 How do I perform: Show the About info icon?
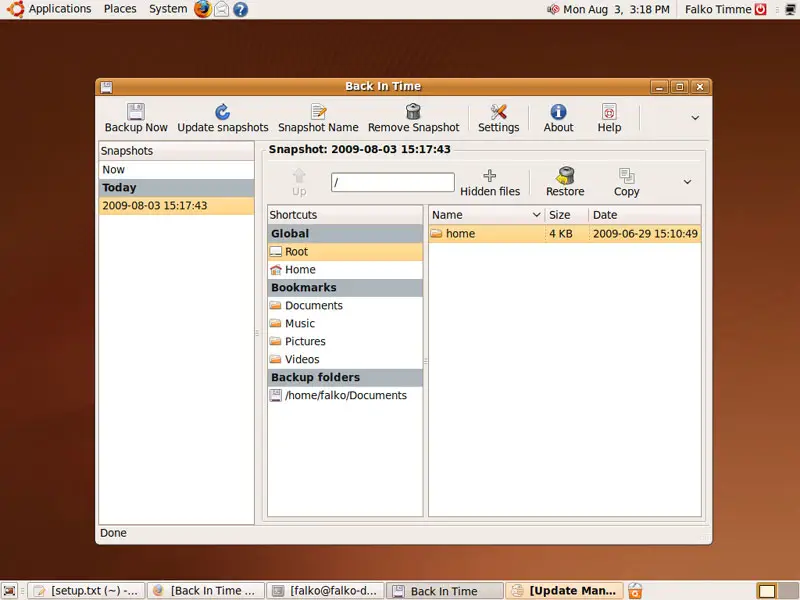[558, 112]
